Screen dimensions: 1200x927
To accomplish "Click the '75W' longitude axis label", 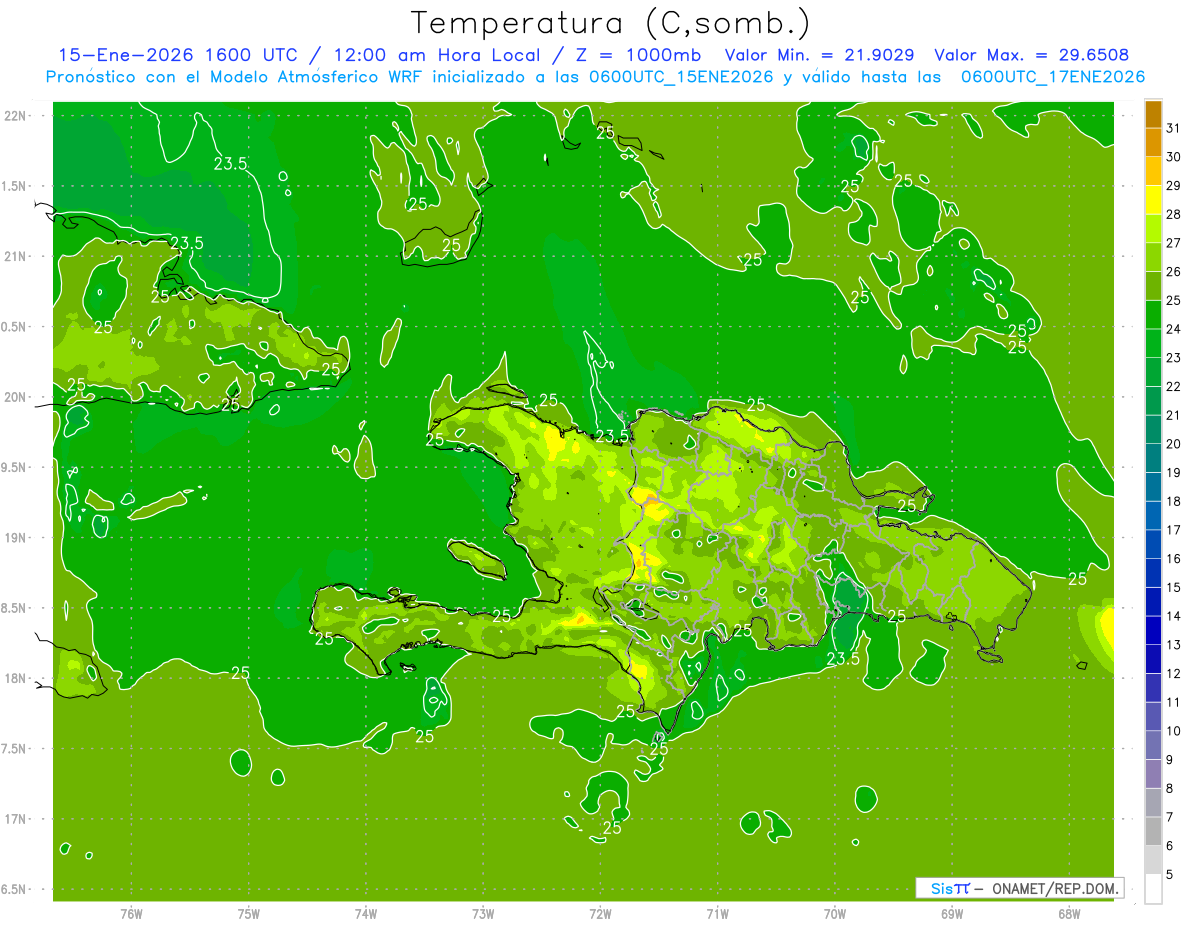I will pyautogui.click(x=249, y=913).
